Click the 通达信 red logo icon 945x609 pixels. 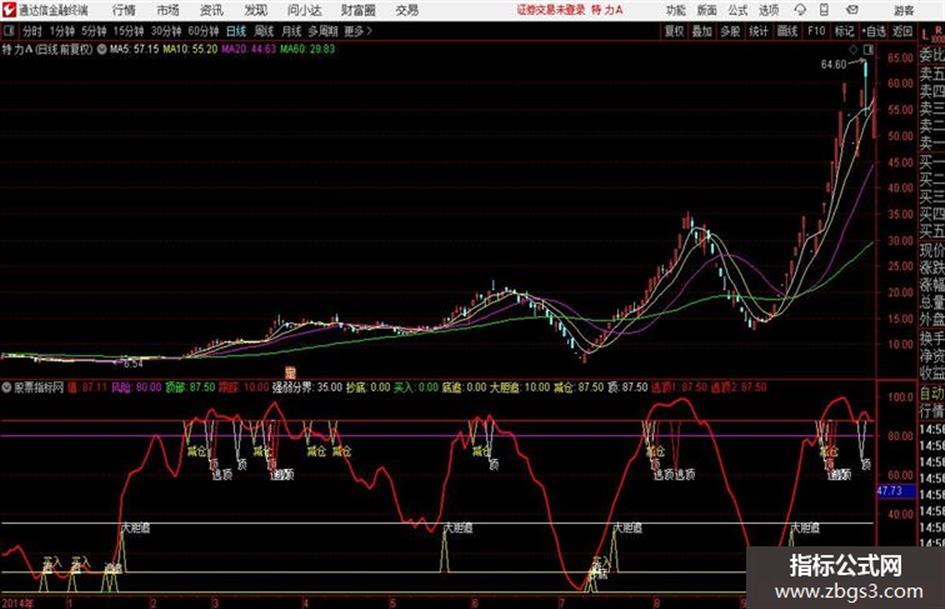[9, 10]
